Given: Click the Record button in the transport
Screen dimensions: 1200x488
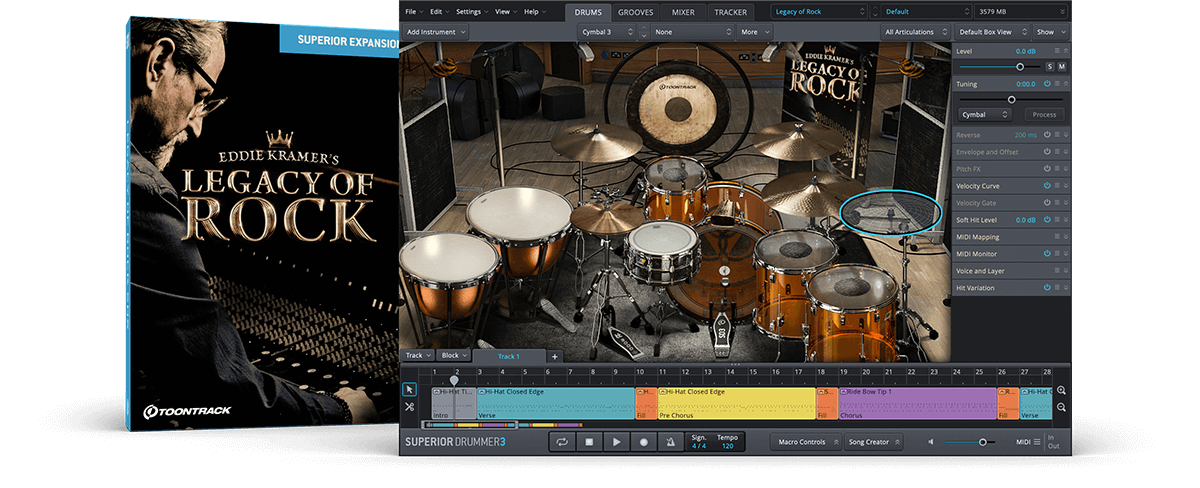Looking at the screenshot, I should pyautogui.click(x=643, y=441).
